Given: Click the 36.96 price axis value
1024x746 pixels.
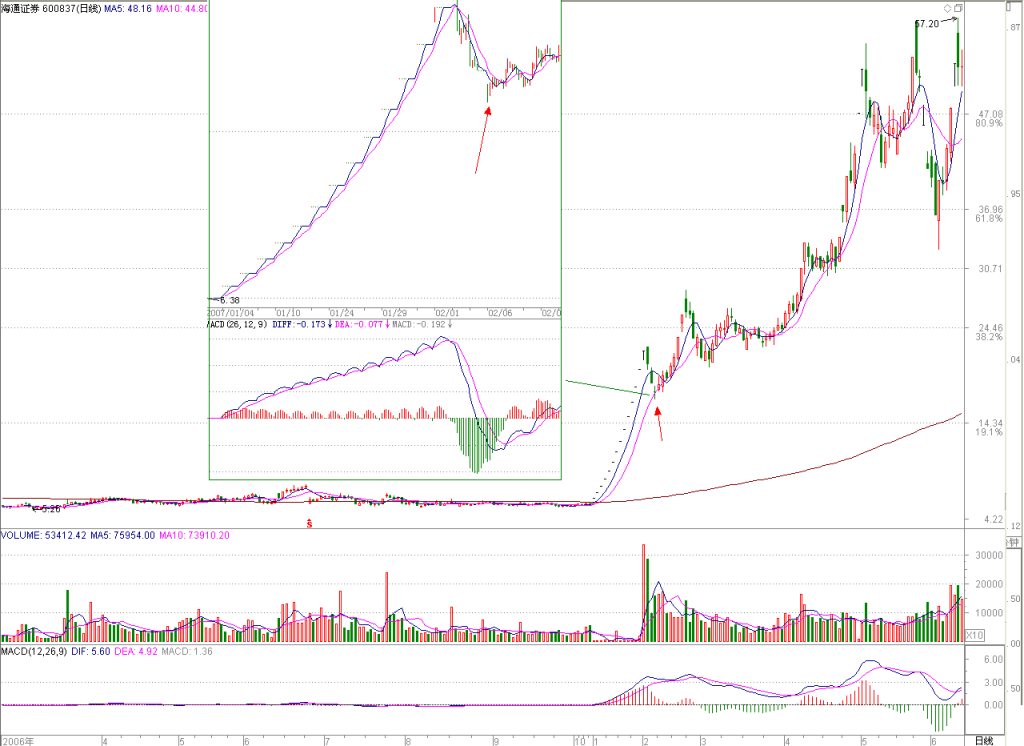Looking at the screenshot, I should [x=990, y=210].
